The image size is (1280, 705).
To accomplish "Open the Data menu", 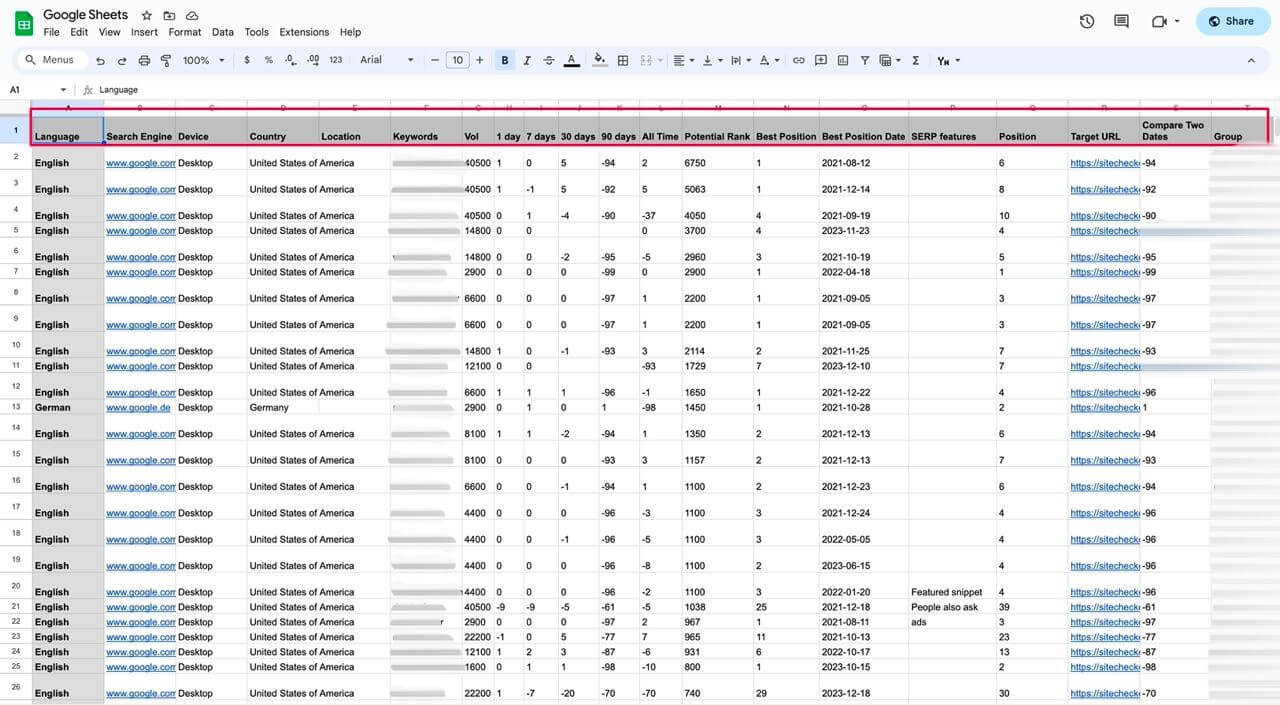I will point(223,32).
